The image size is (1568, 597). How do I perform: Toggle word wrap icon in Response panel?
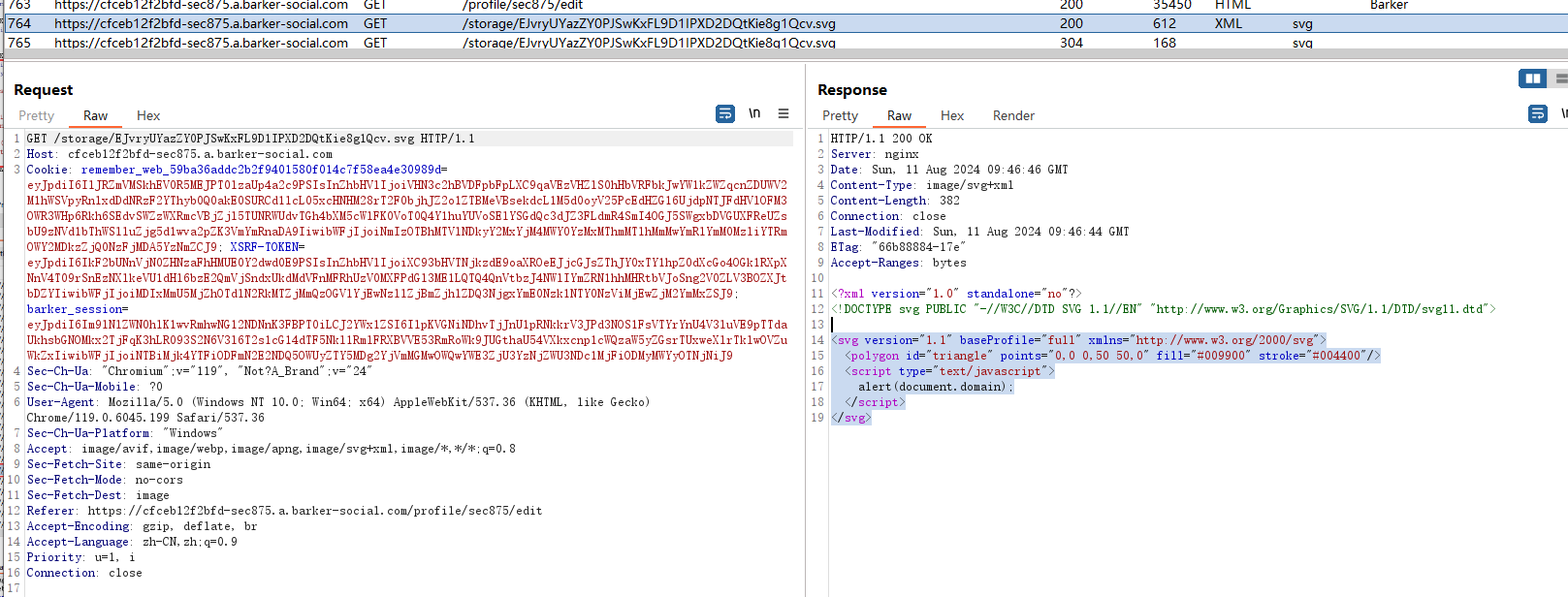pos(1538,114)
